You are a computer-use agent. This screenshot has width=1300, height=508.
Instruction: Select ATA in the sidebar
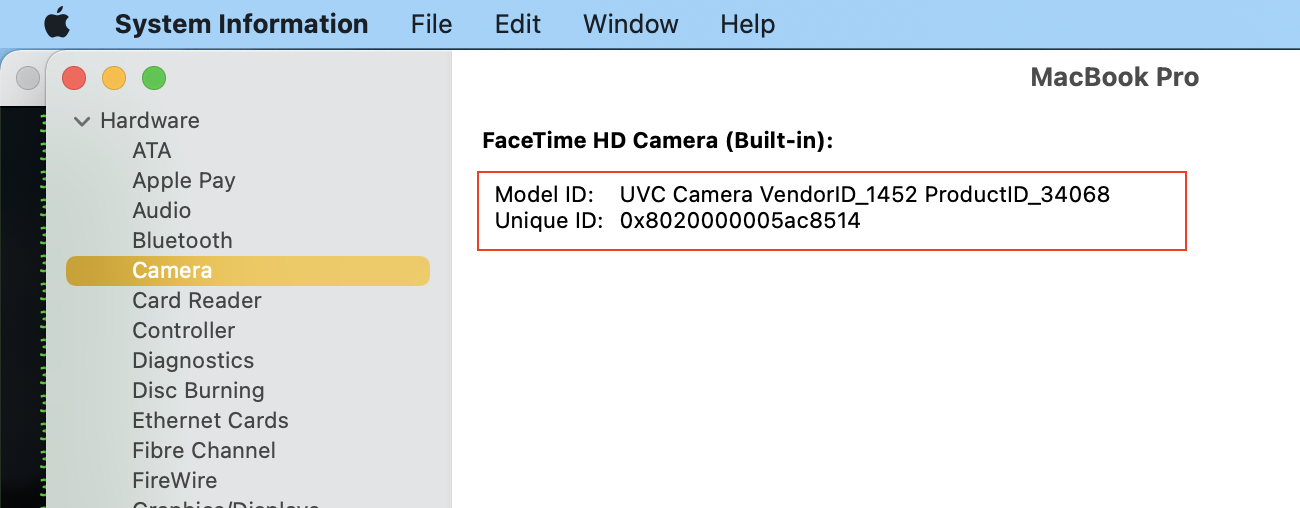click(x=152, y=151)
